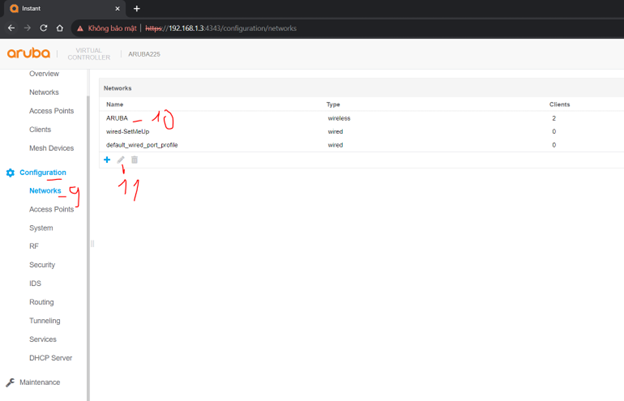Collapse the Configuration section
624x401 pixels.
pos(43,173)
